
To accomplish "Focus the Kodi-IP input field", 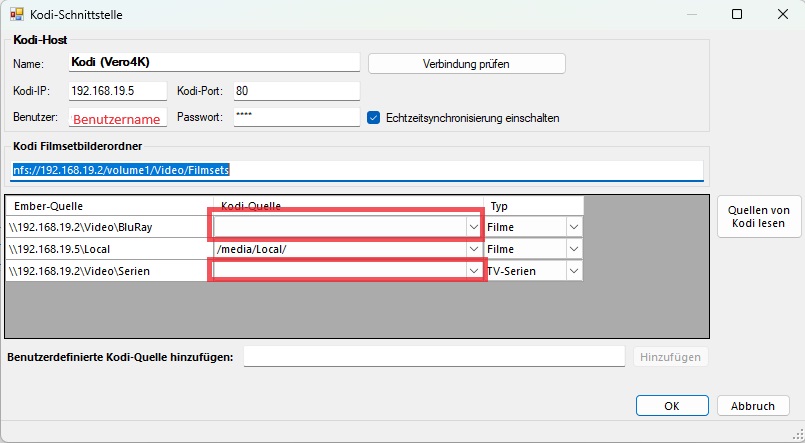I will coord(118,91).
